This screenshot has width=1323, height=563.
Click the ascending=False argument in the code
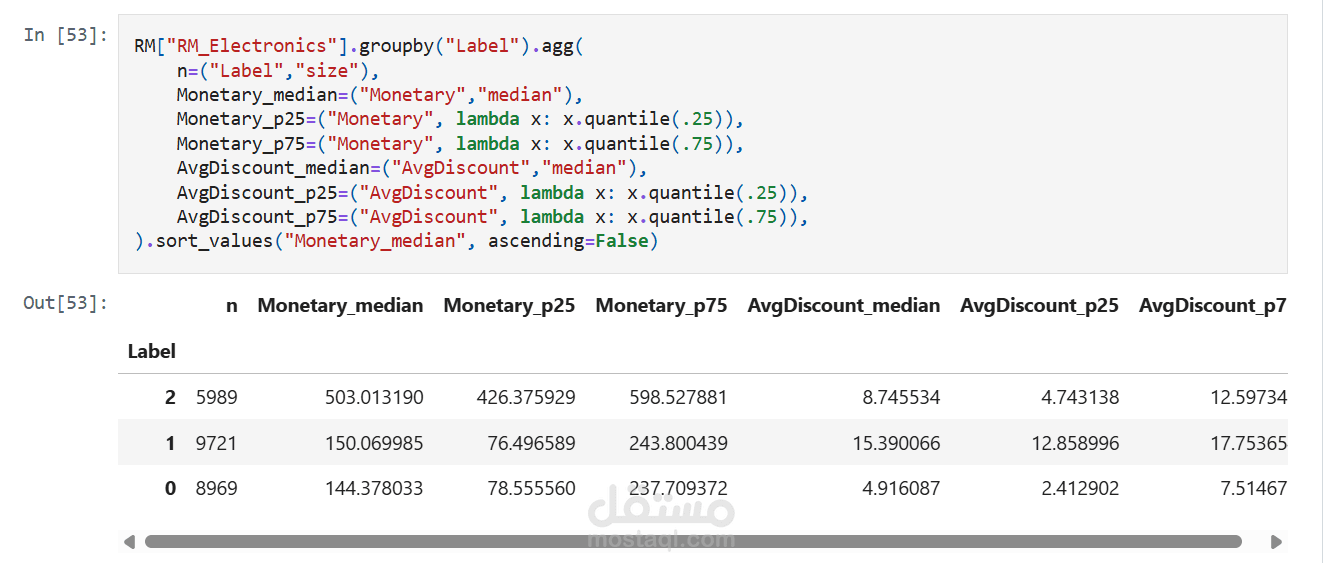568,241
